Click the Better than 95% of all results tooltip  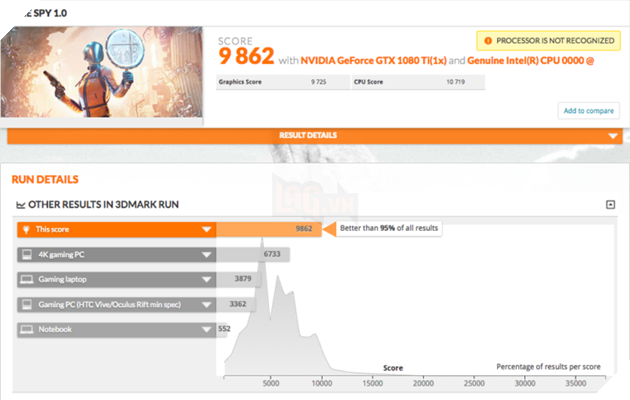(x=389, y=228)
